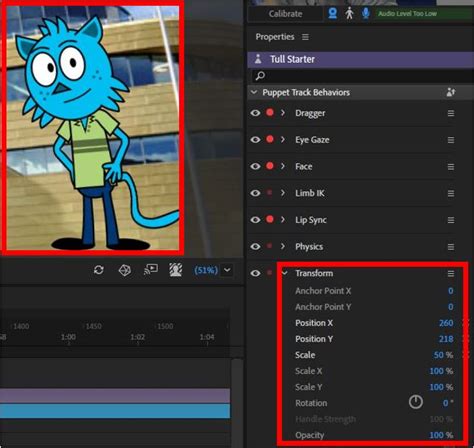The height and width of the screenshot is (448, 474).
Task: Click the Audio Level meter
Action: pyautogui.click(x=424, y=14)
